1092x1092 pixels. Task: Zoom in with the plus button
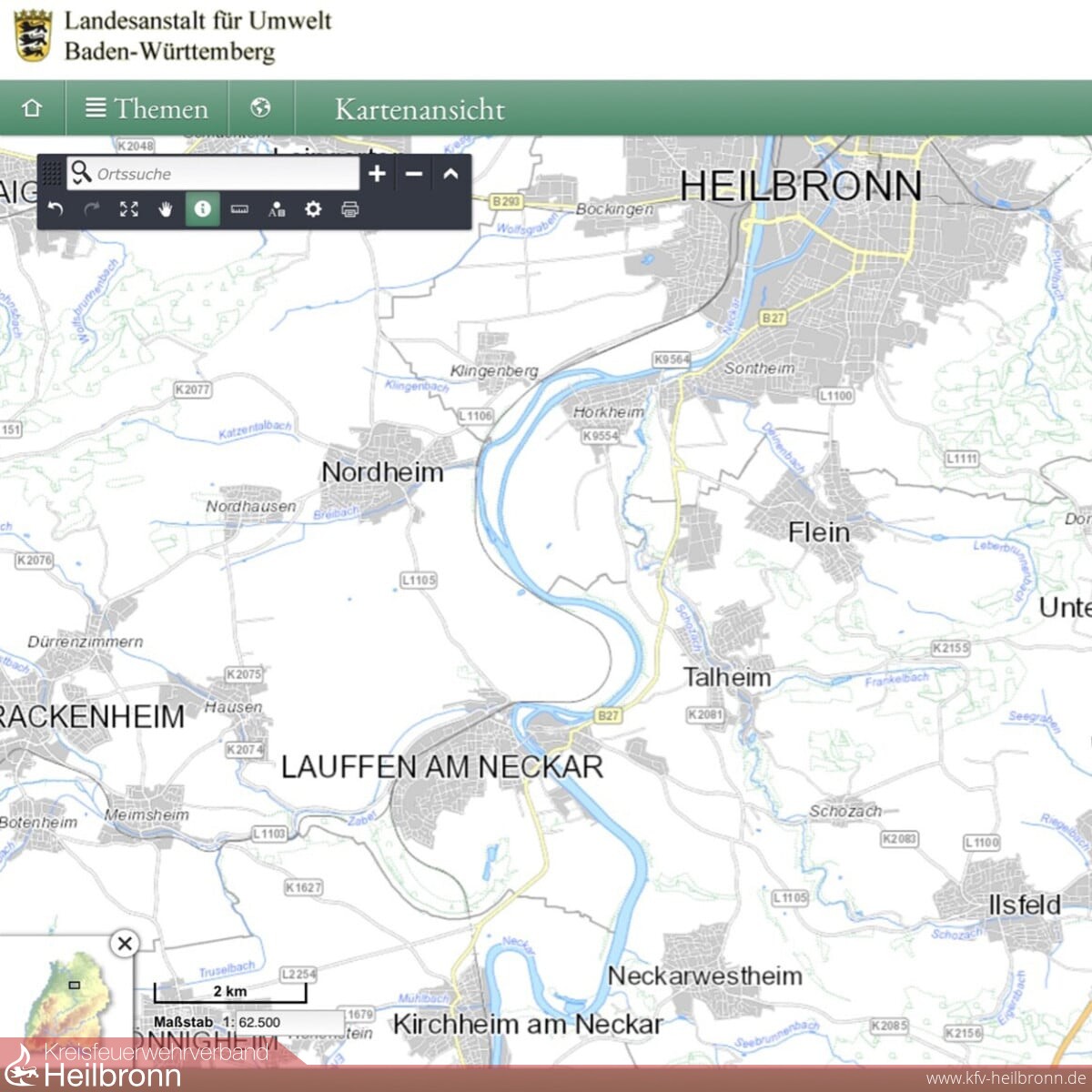pos(378,173)
